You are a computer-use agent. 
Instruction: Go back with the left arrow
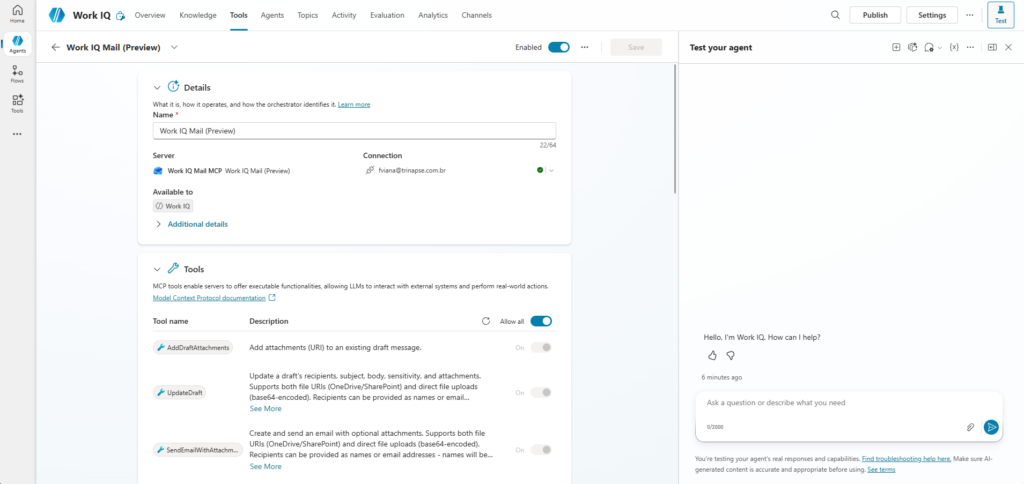pyautogui.click(x=56, y=47)
